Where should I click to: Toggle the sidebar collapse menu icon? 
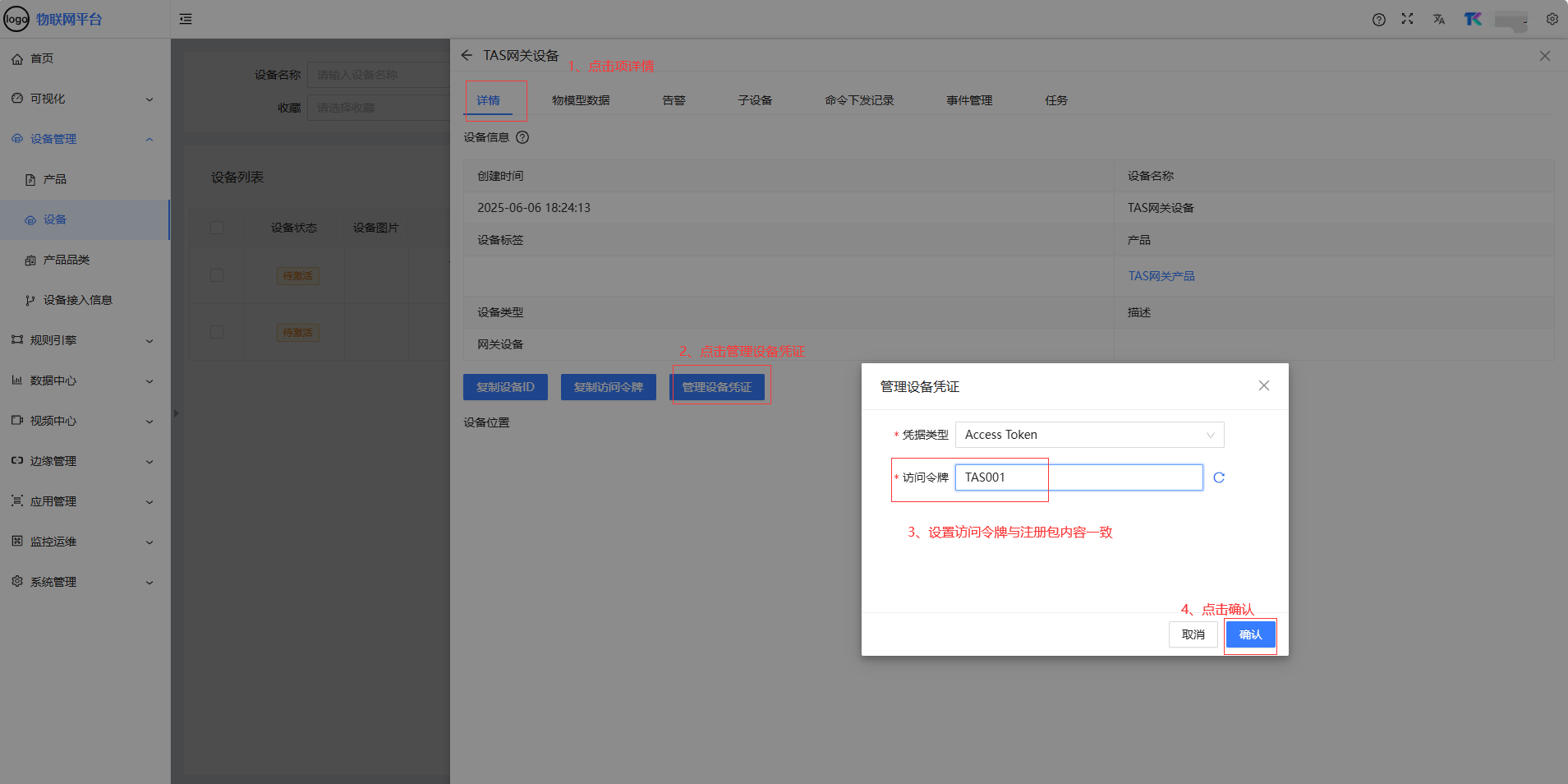(x=186, y=19)
